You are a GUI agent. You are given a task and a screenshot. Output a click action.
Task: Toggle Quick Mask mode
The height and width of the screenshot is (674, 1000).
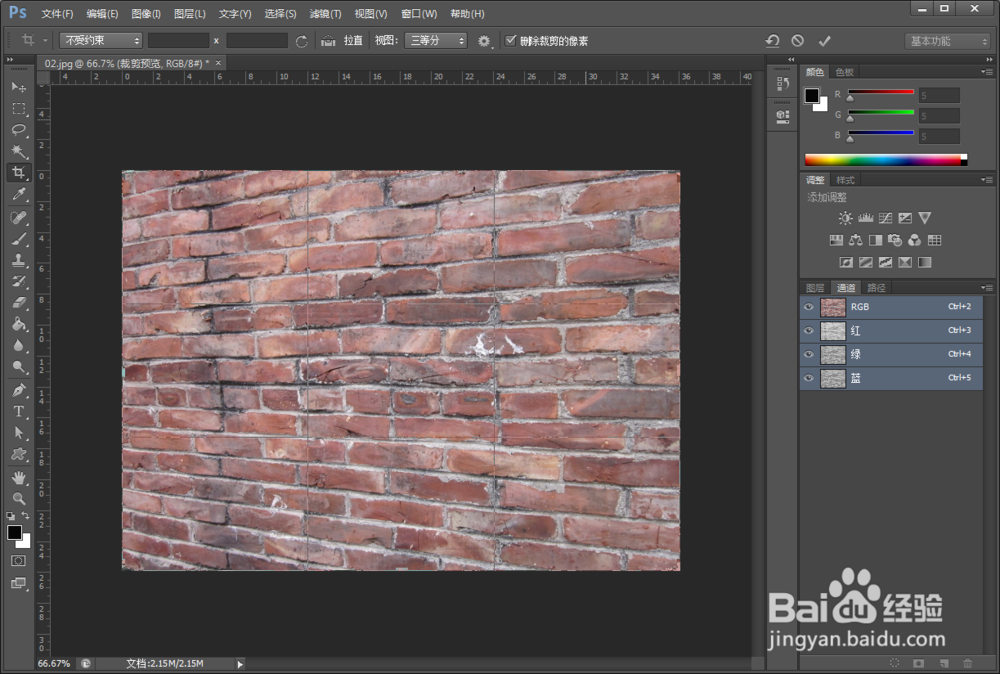(x=18, y=560)
